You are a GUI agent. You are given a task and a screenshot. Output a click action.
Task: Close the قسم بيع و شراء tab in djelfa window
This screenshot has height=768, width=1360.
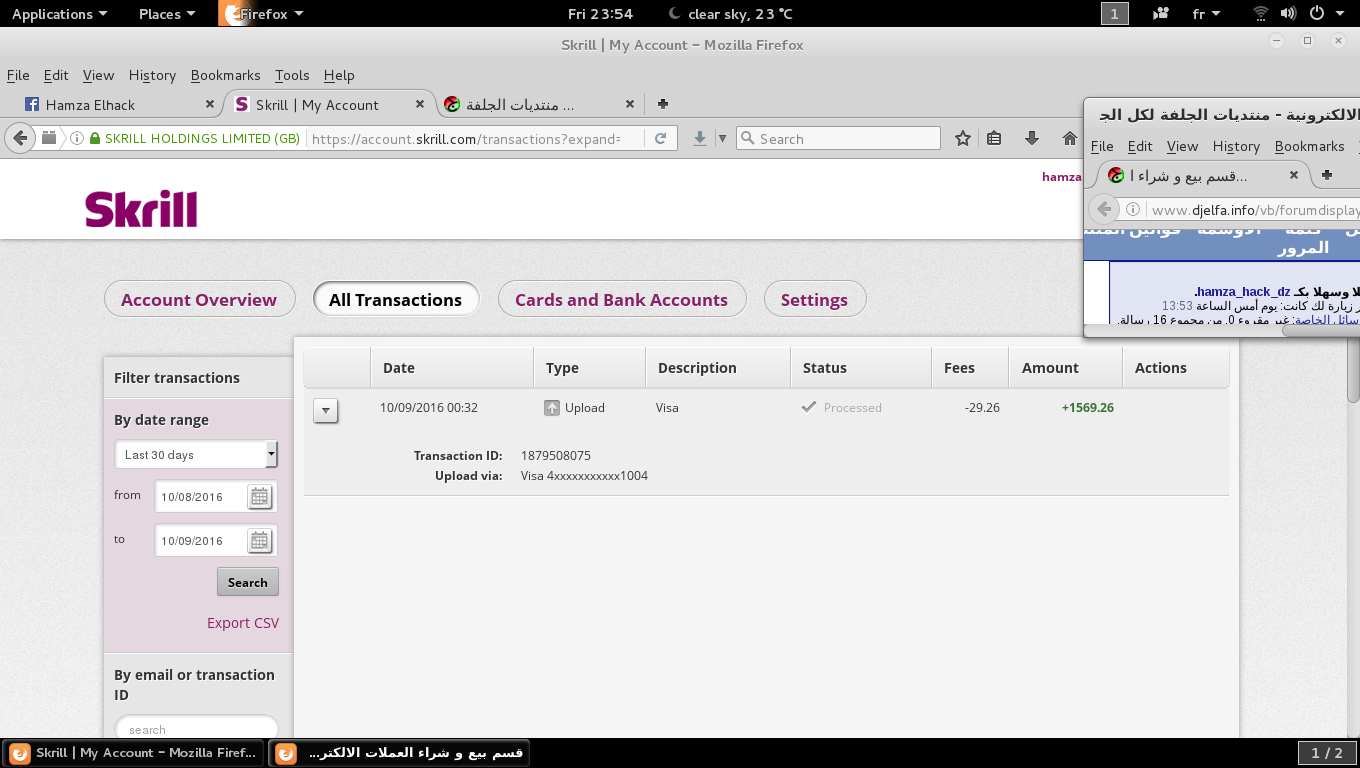(x=1293, y=174)
